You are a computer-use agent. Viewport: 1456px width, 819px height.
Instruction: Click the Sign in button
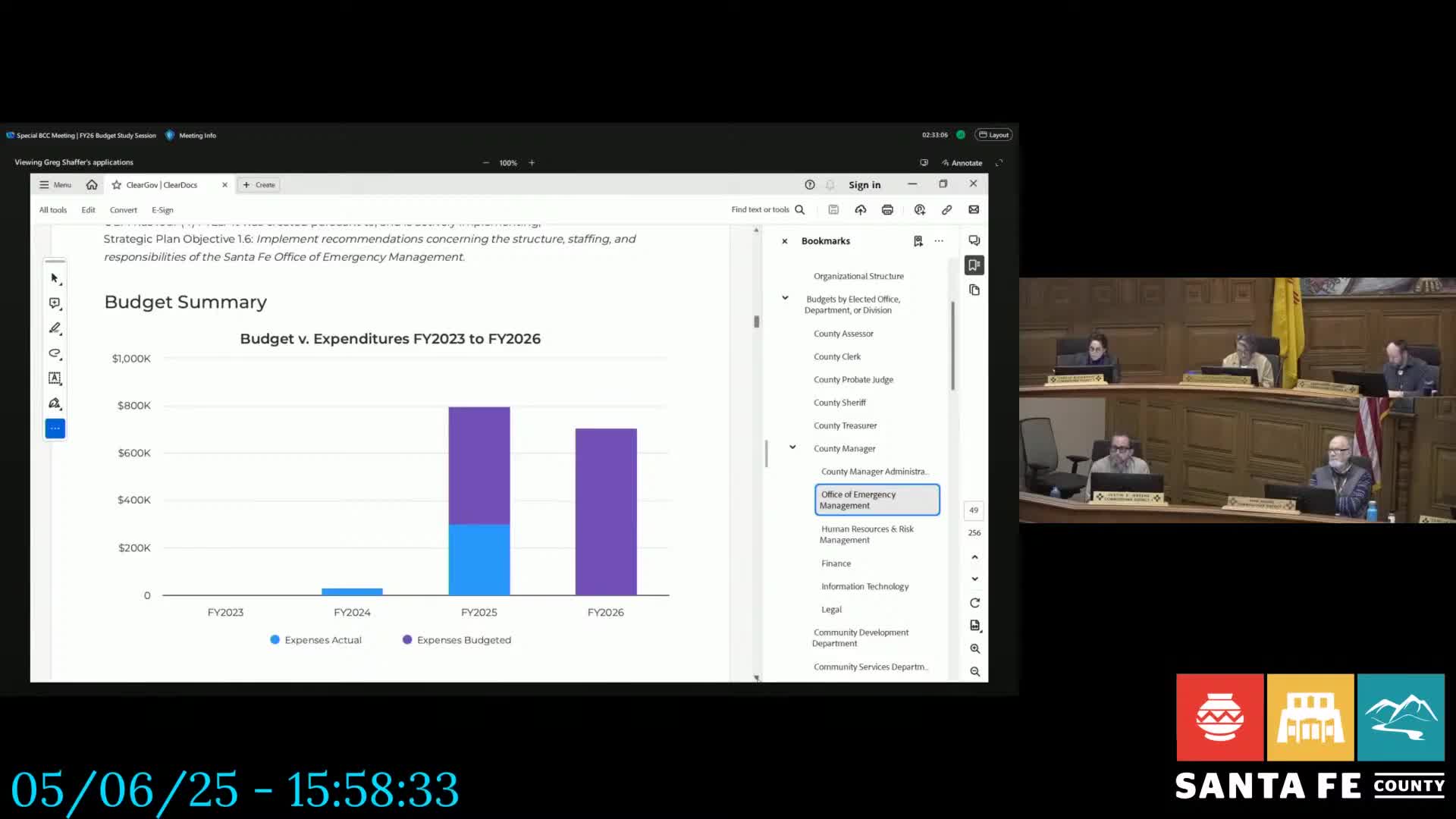pyautogui.click(x=864, y=185)
